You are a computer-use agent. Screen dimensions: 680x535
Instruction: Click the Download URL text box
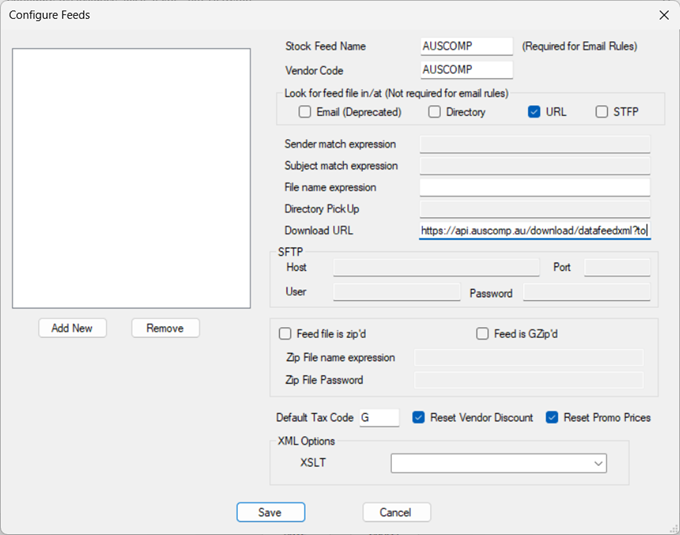534,230
